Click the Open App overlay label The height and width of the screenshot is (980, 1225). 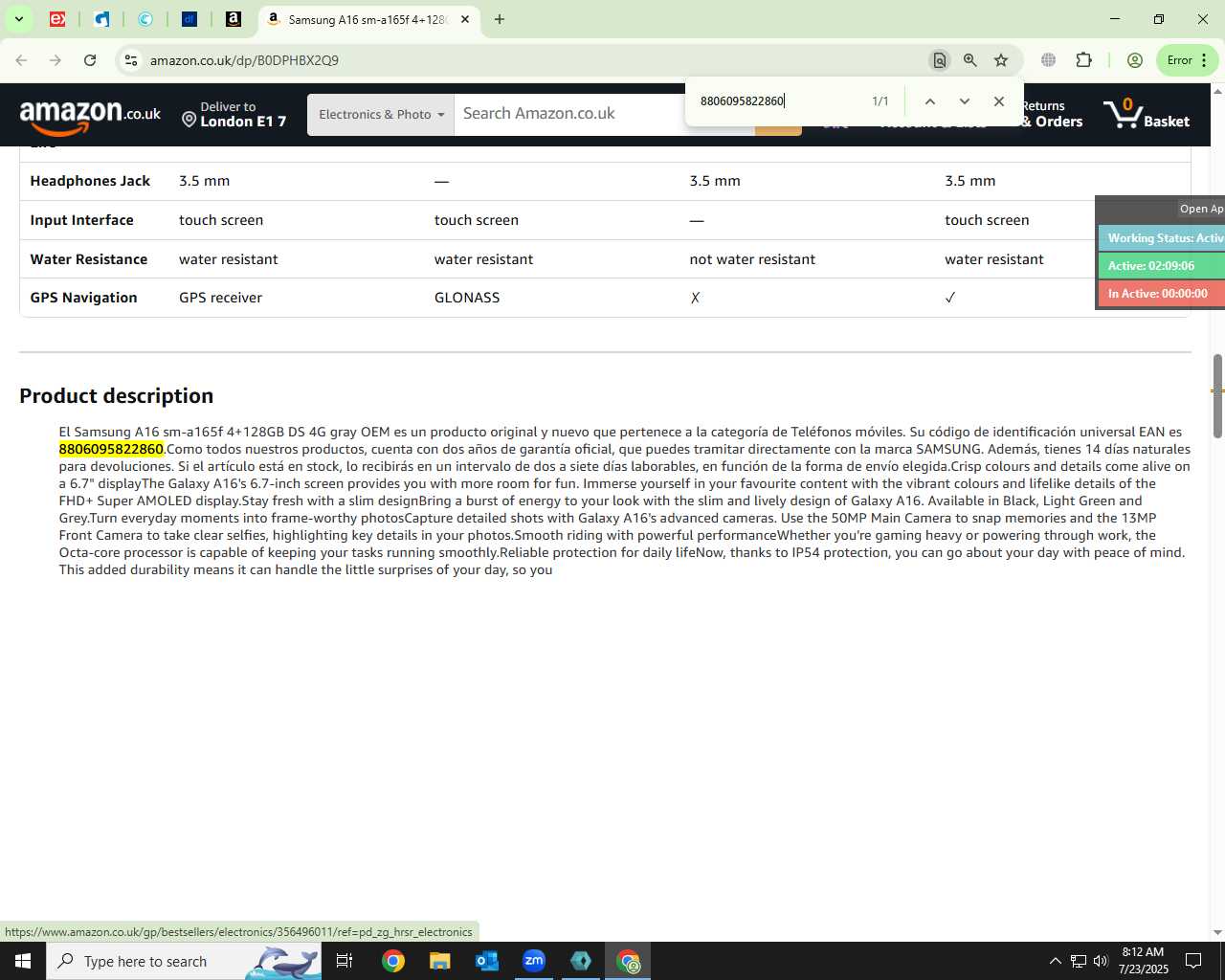click(1201, 209)
